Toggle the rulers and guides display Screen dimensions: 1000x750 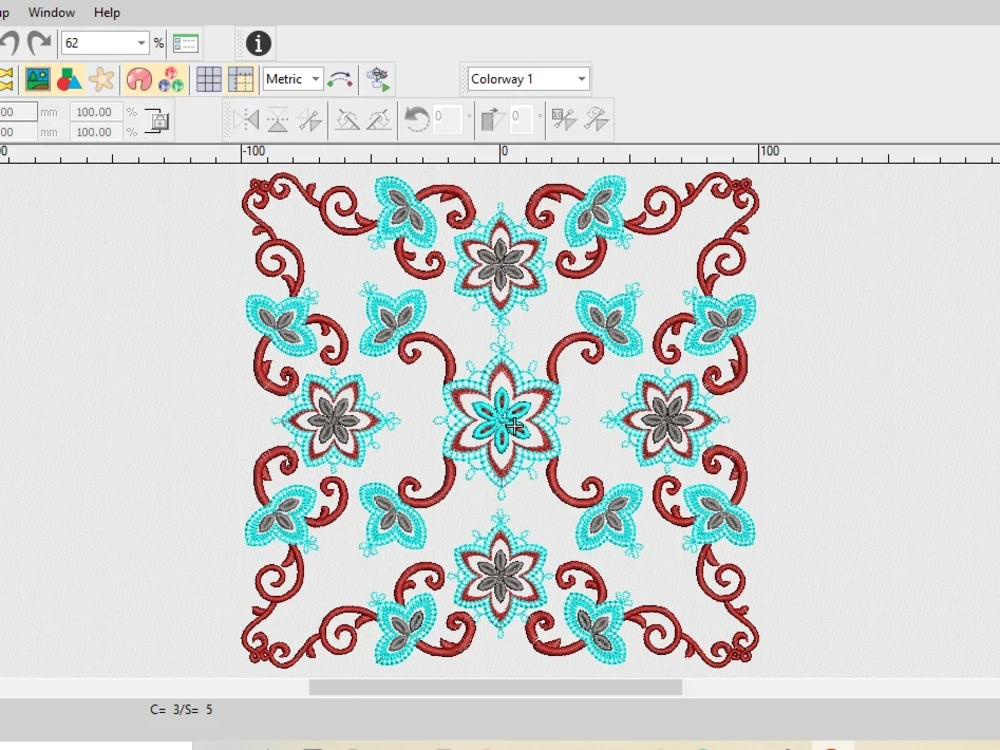click(x=241, y=79)
